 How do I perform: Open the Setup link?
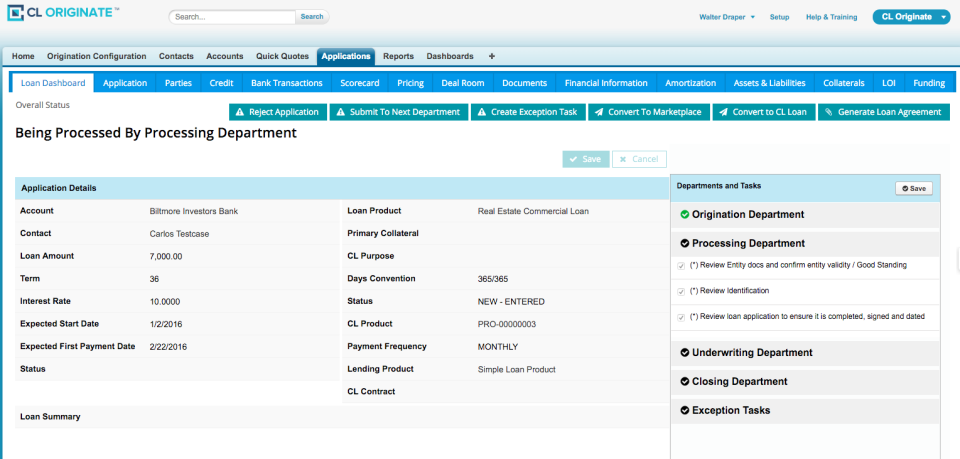[x=779, y=17]
